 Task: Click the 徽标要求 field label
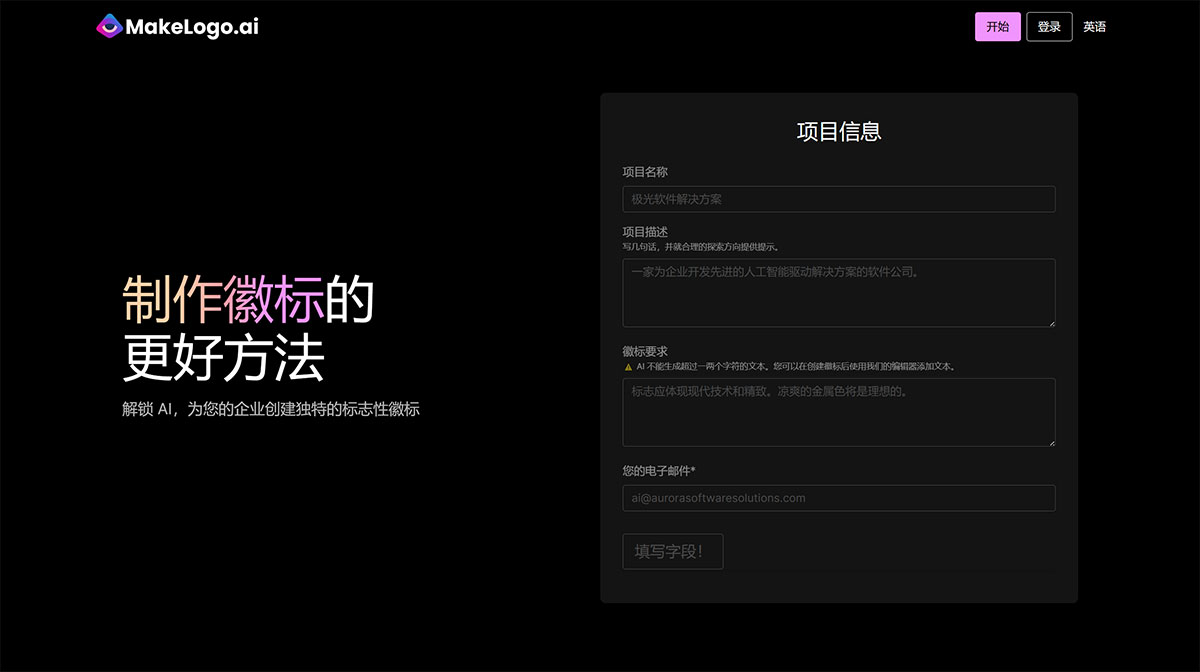646,351
